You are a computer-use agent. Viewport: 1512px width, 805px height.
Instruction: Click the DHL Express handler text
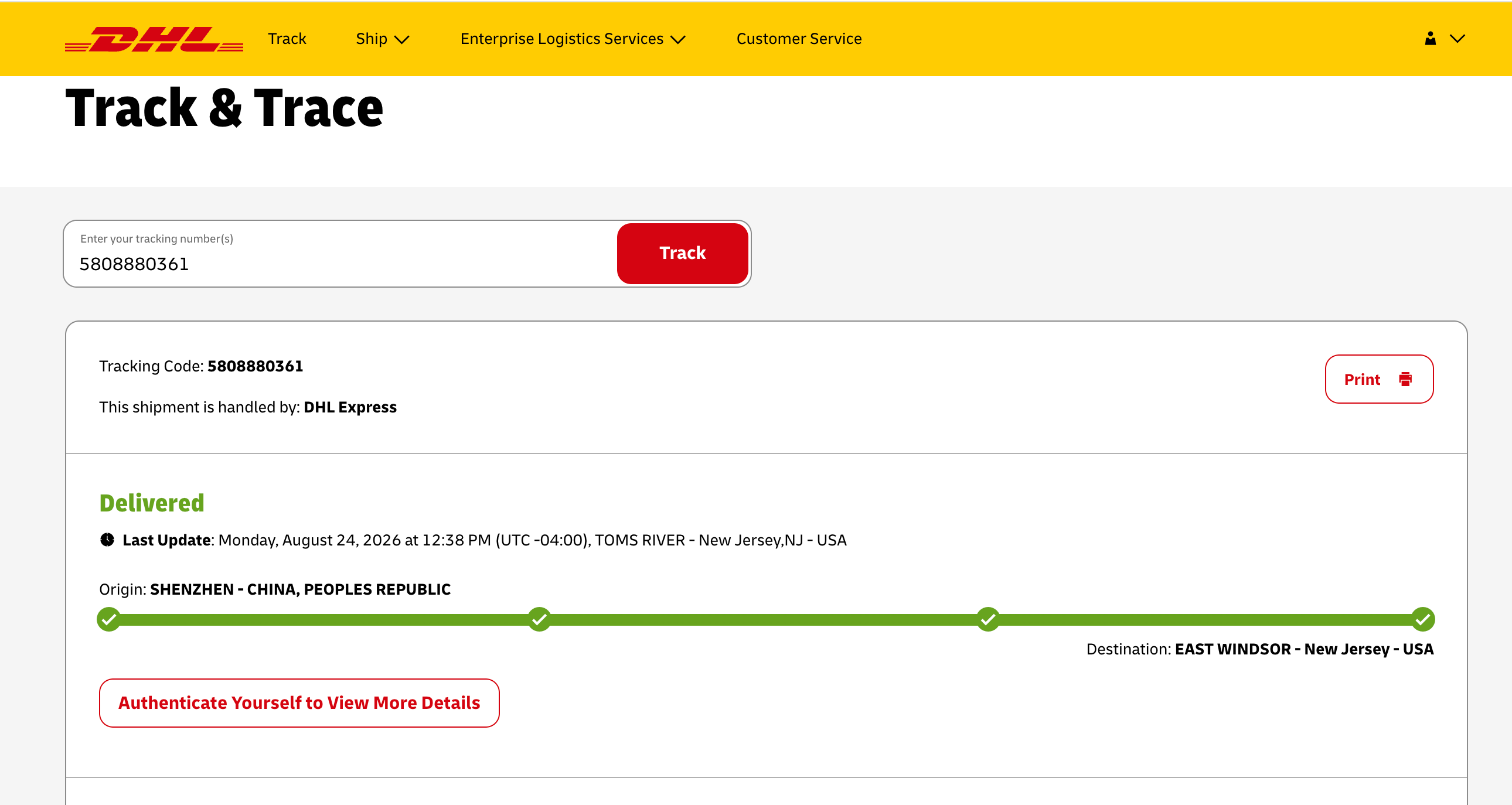click(x=350, y=407)
